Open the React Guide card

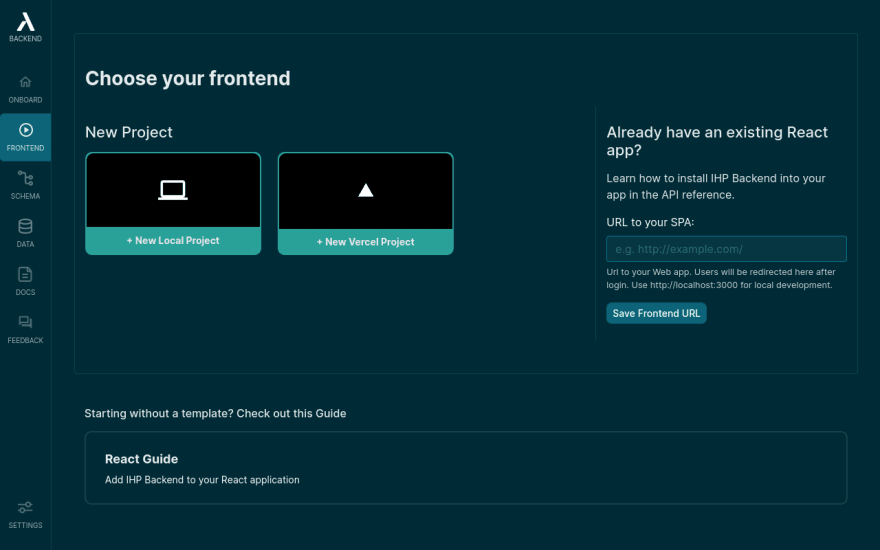pyautogui.click(x=465, y=468)
